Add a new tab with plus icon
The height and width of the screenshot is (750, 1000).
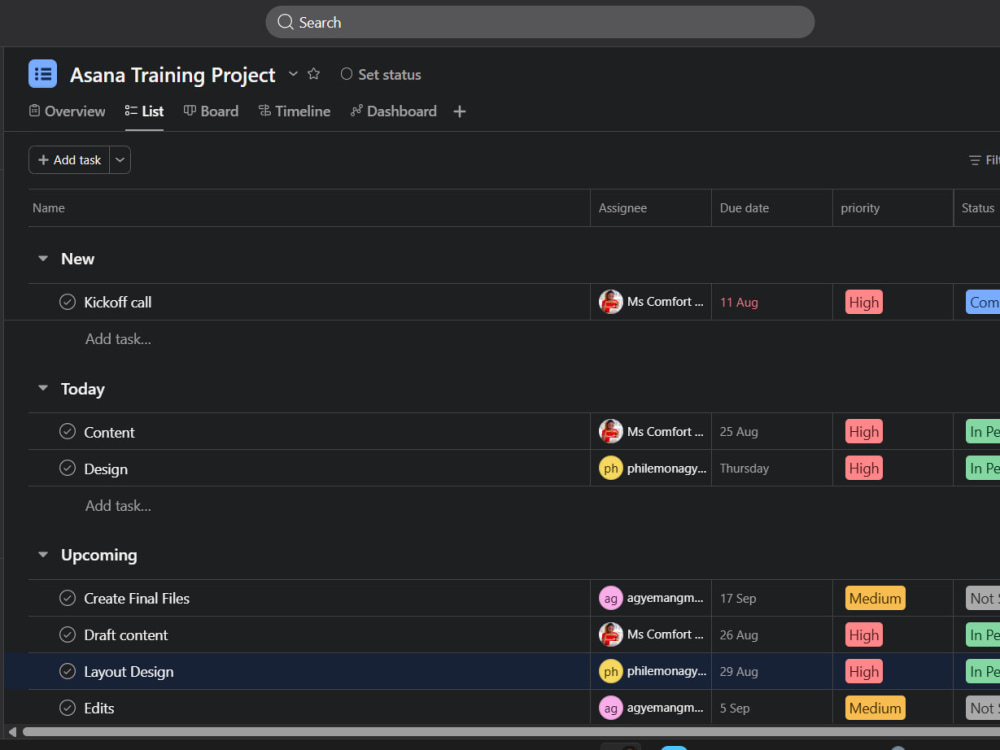(459, 112)
